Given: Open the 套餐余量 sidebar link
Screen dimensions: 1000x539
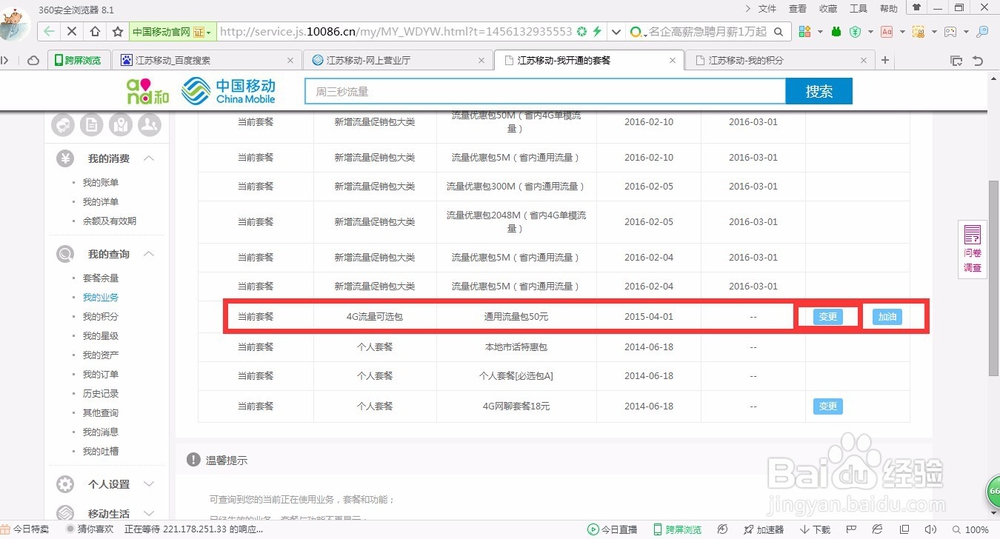Looking at the screenshot, I should (100, 278).
